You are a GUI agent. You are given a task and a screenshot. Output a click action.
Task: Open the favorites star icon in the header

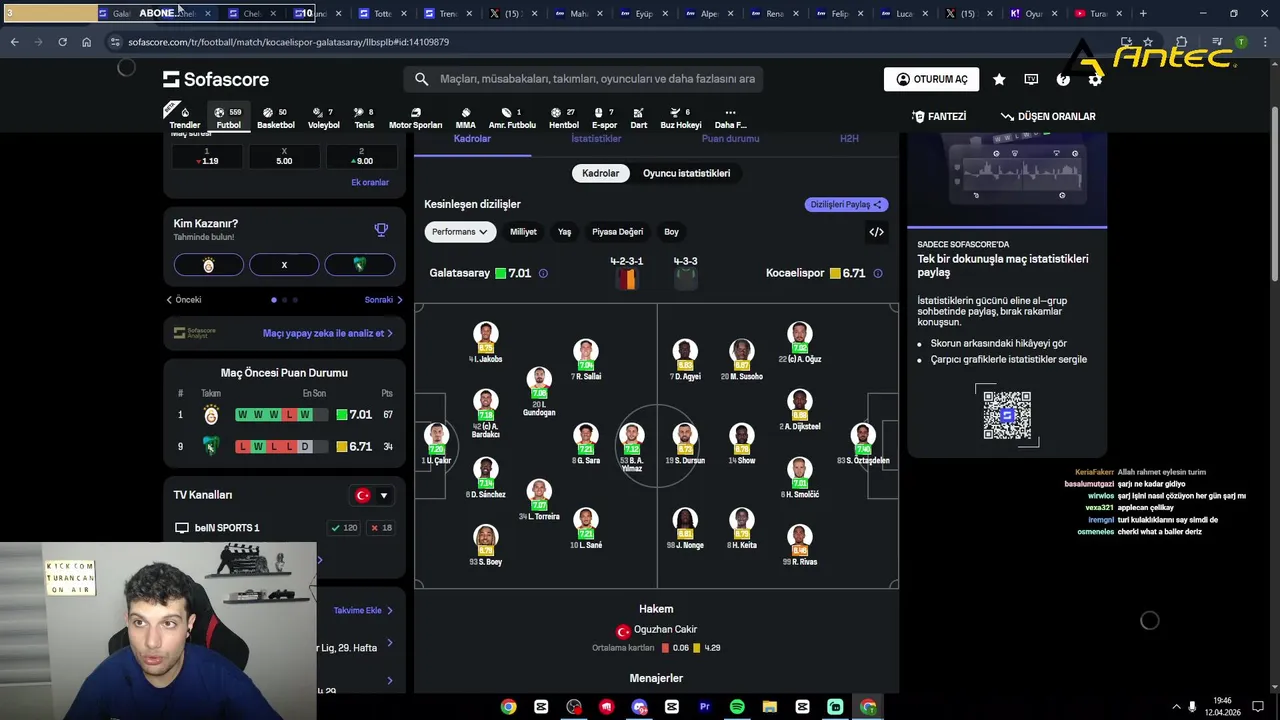click(999, 79)
